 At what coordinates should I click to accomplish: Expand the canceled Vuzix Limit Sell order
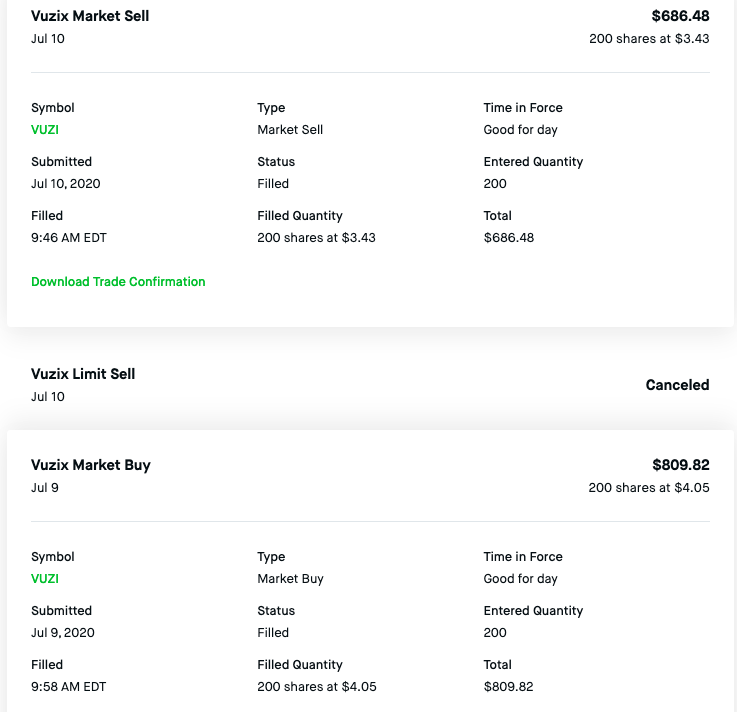(83, 374)
